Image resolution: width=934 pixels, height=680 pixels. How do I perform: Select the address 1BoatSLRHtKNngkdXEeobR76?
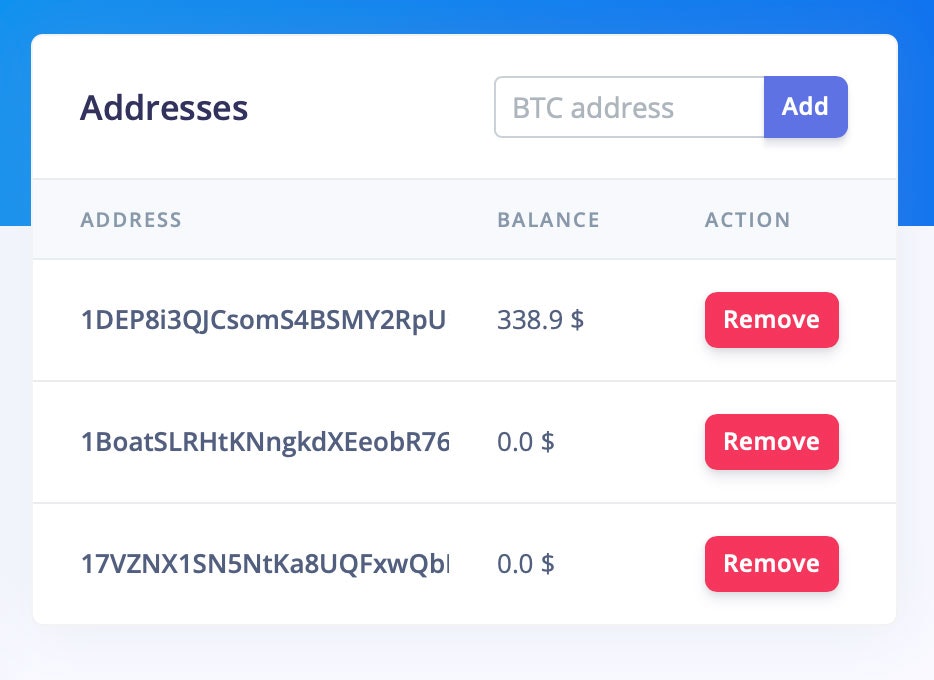coord(264,442)
